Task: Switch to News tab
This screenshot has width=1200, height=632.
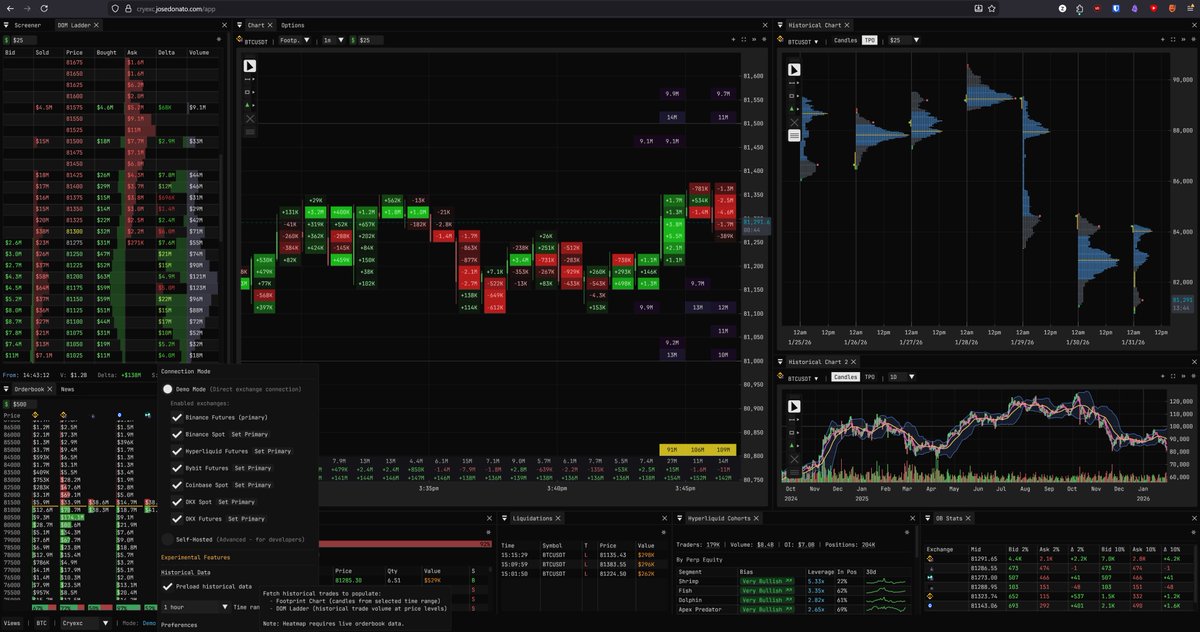Action: [x=67, y=389]
